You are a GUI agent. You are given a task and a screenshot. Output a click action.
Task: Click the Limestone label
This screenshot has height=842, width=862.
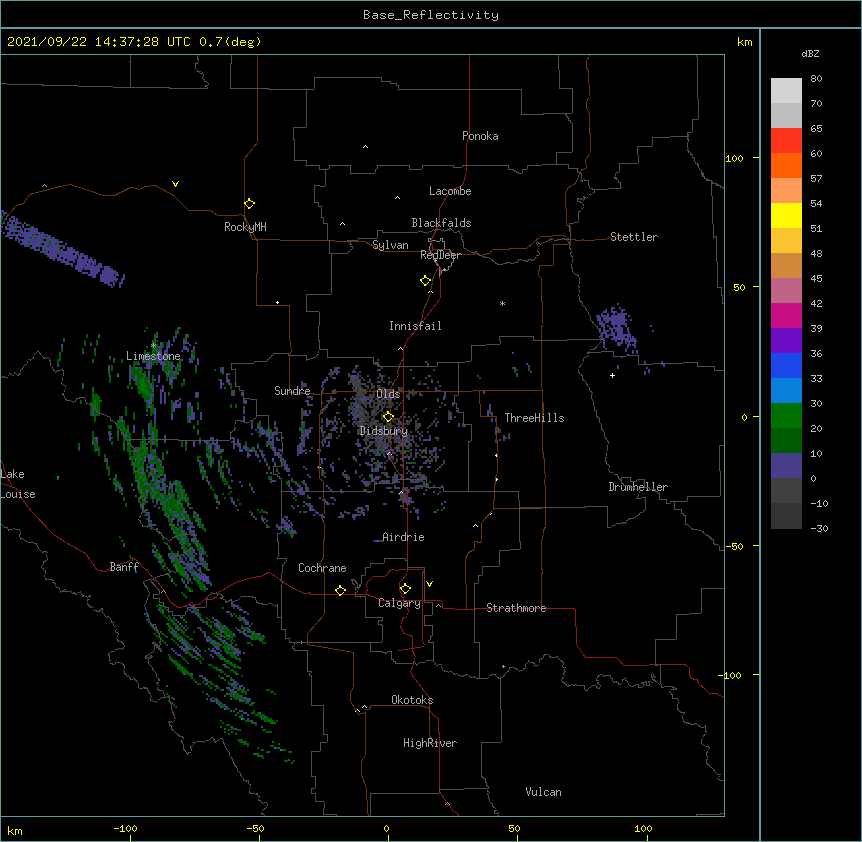153,356
